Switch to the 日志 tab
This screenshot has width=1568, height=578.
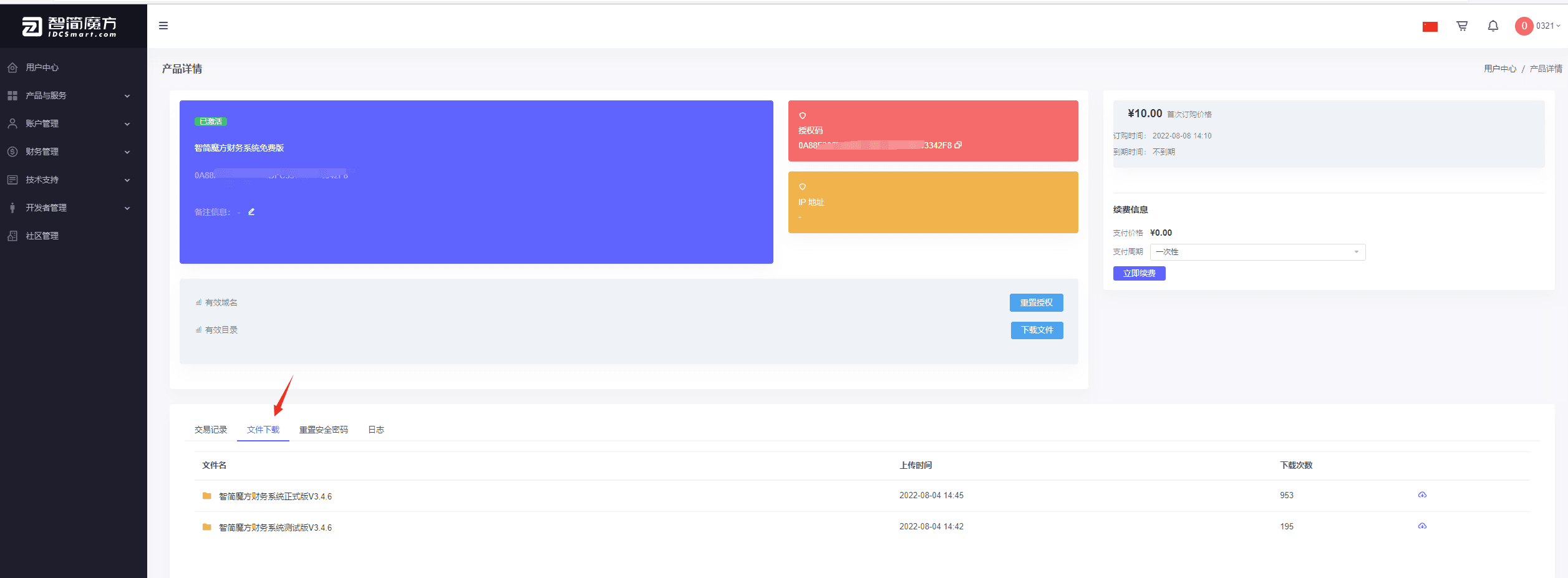[x=376, y=430]
